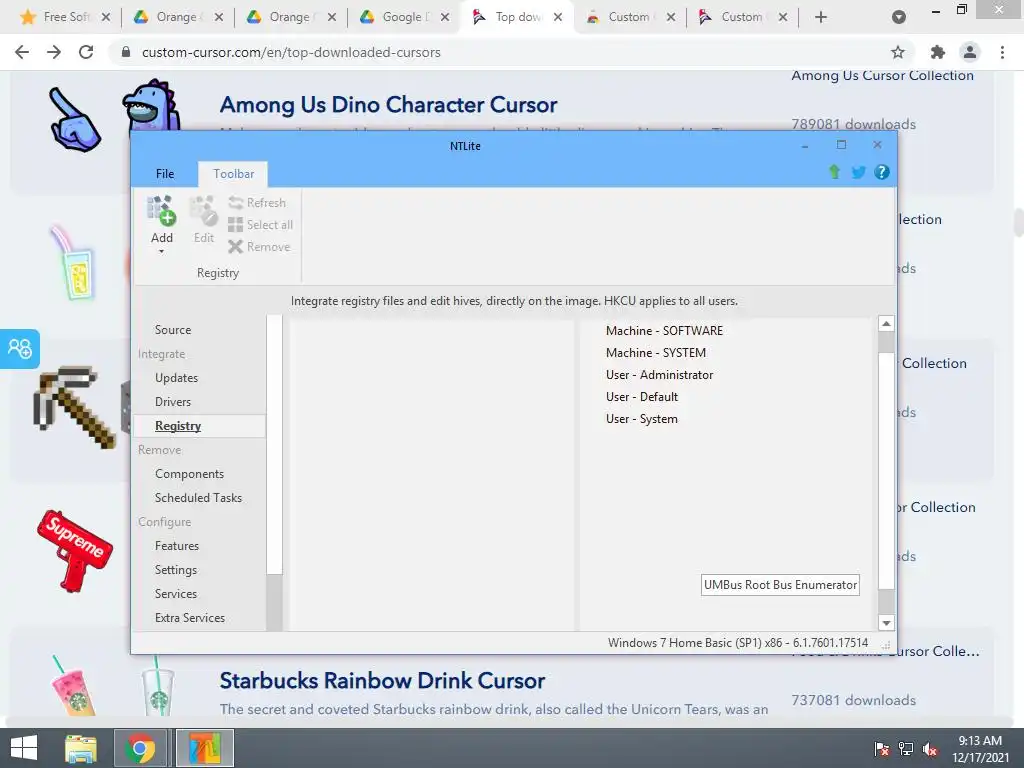1024x768 pixels.
Task: Open Among Us Dino Character Cursor link
Action: pyautogui.click(x=389, y=104)
